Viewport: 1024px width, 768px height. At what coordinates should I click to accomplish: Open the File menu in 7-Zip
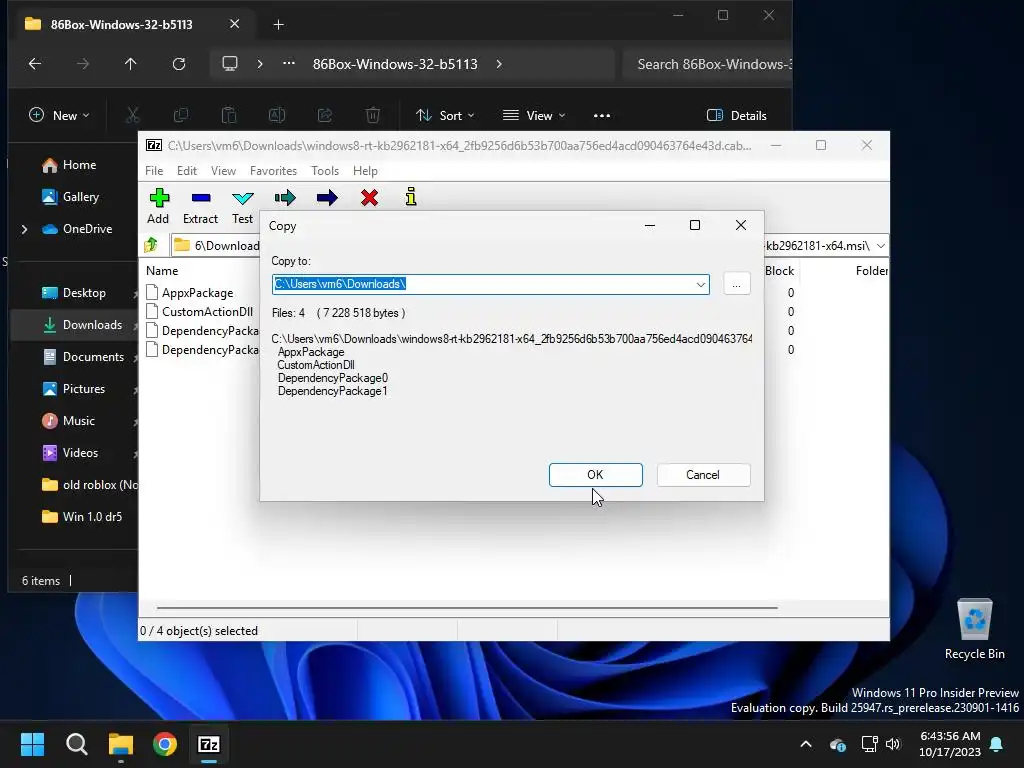tap(154, 170)
